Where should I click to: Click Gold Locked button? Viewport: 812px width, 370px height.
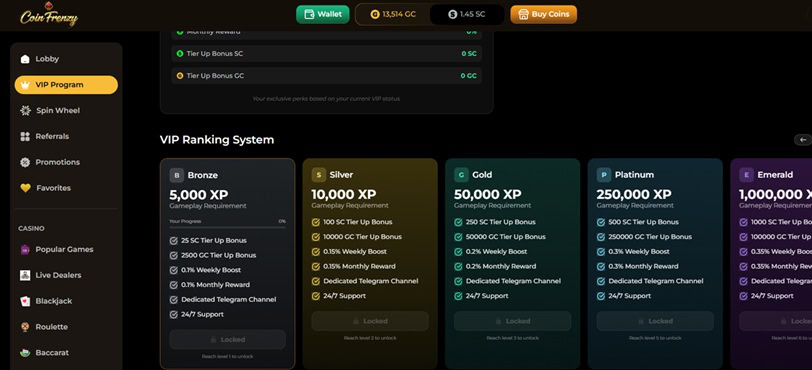(x=513, y=321)
